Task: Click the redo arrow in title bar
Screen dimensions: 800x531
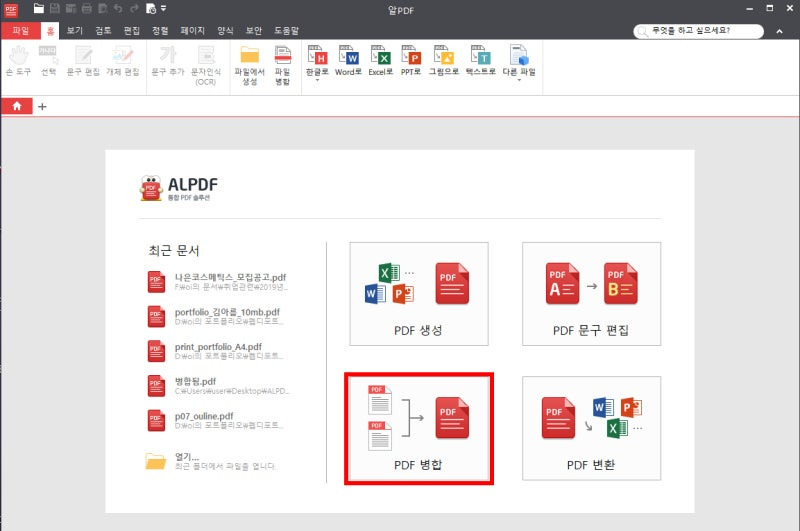Action: (x=134, y=8)
